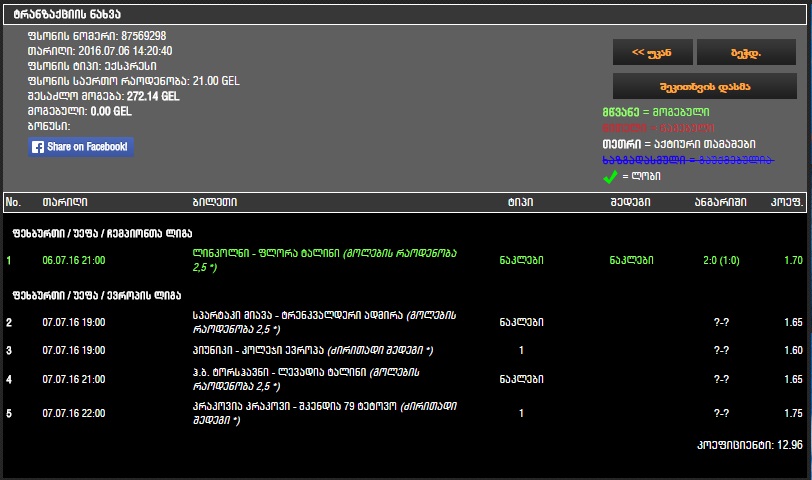Viewport: 812px width, 480px height.
Task: Click the coefficient 1.70
Action: pos(793,260)
